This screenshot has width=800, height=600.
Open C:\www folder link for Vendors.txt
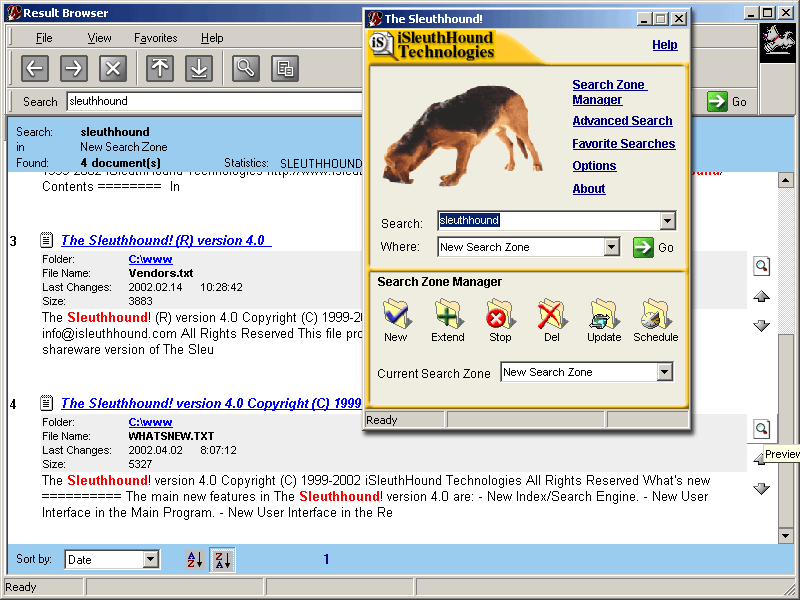150,259
